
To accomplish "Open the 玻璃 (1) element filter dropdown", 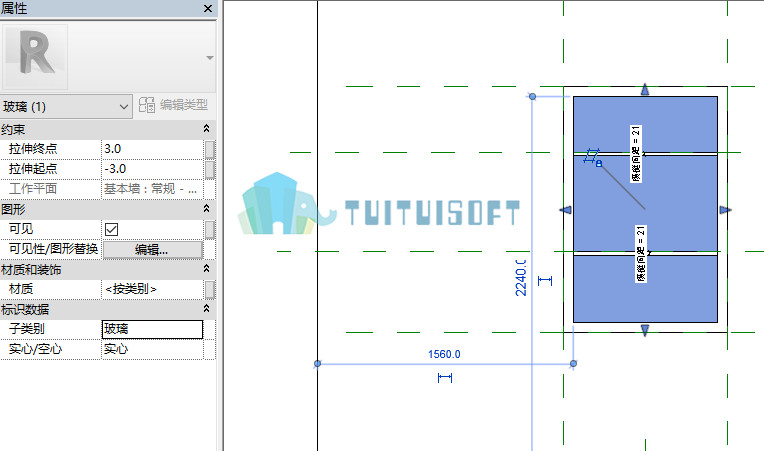I will [x=66, y=106].
